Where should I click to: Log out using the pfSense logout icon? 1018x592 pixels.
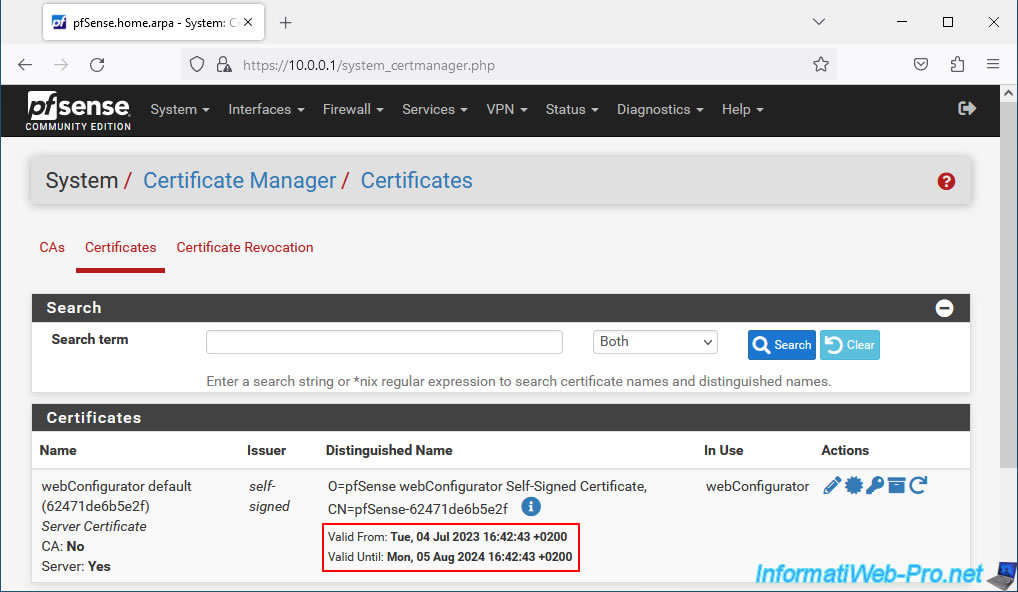(967, 108)
